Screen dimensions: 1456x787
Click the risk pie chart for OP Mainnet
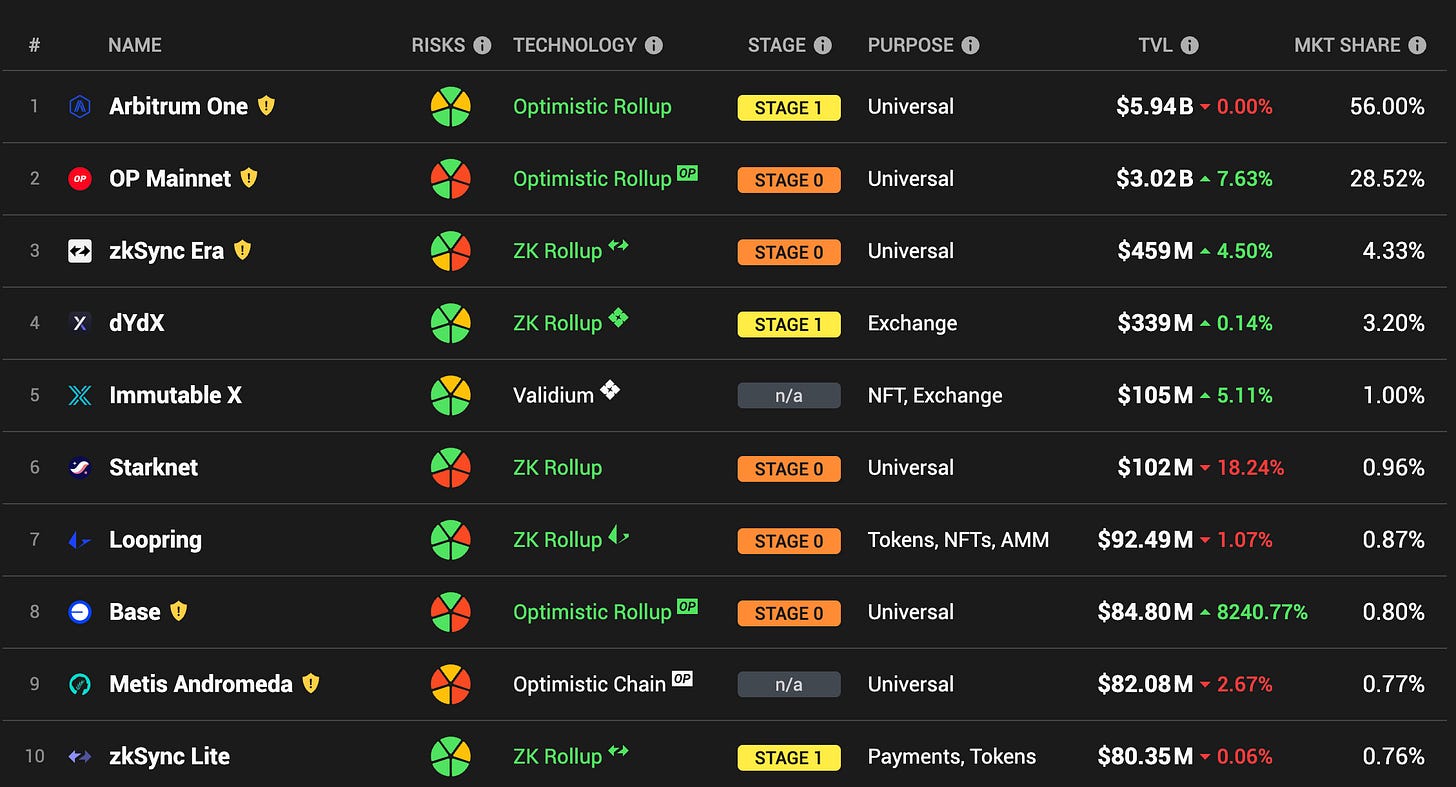[x=451, y=179]
